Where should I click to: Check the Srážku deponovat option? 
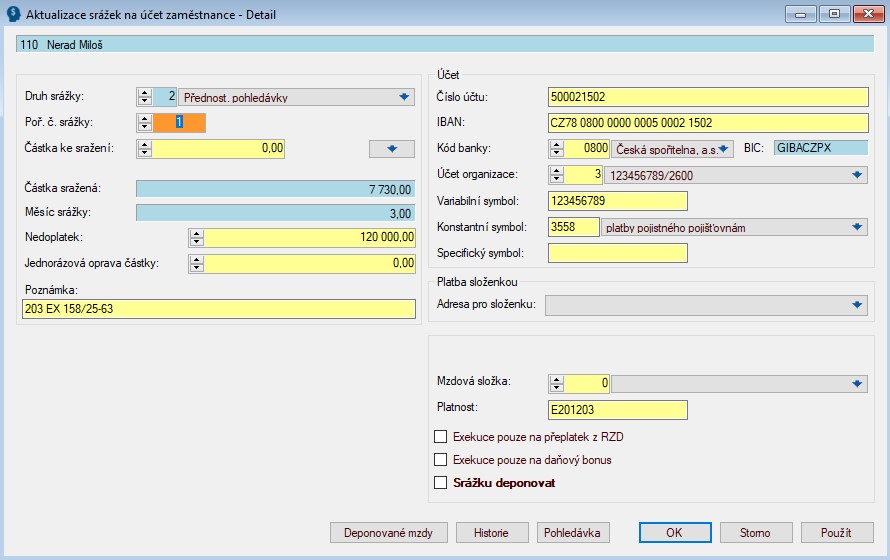click(x=440, y=483)
